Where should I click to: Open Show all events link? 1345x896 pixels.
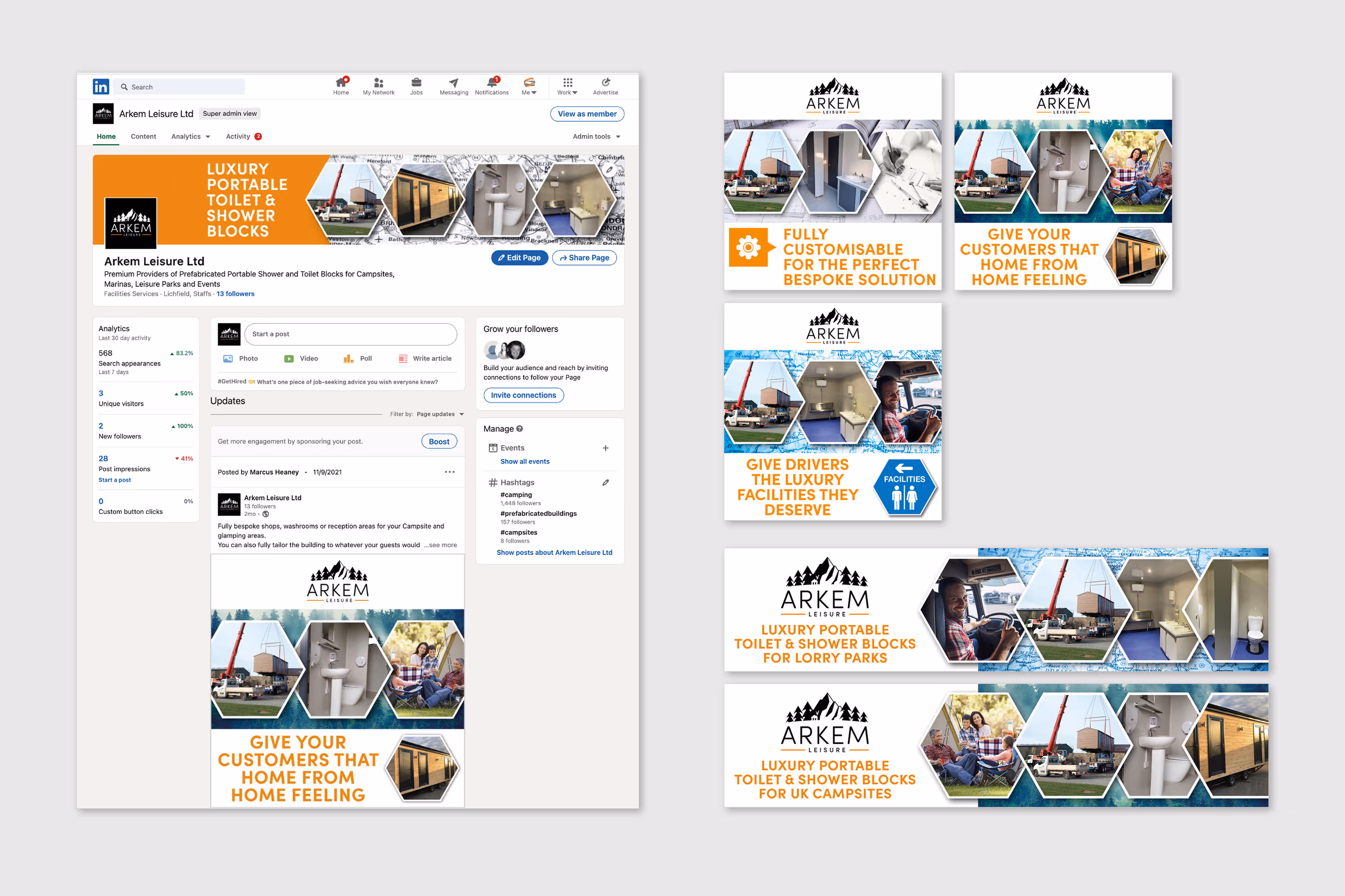[x=525, y=462]
